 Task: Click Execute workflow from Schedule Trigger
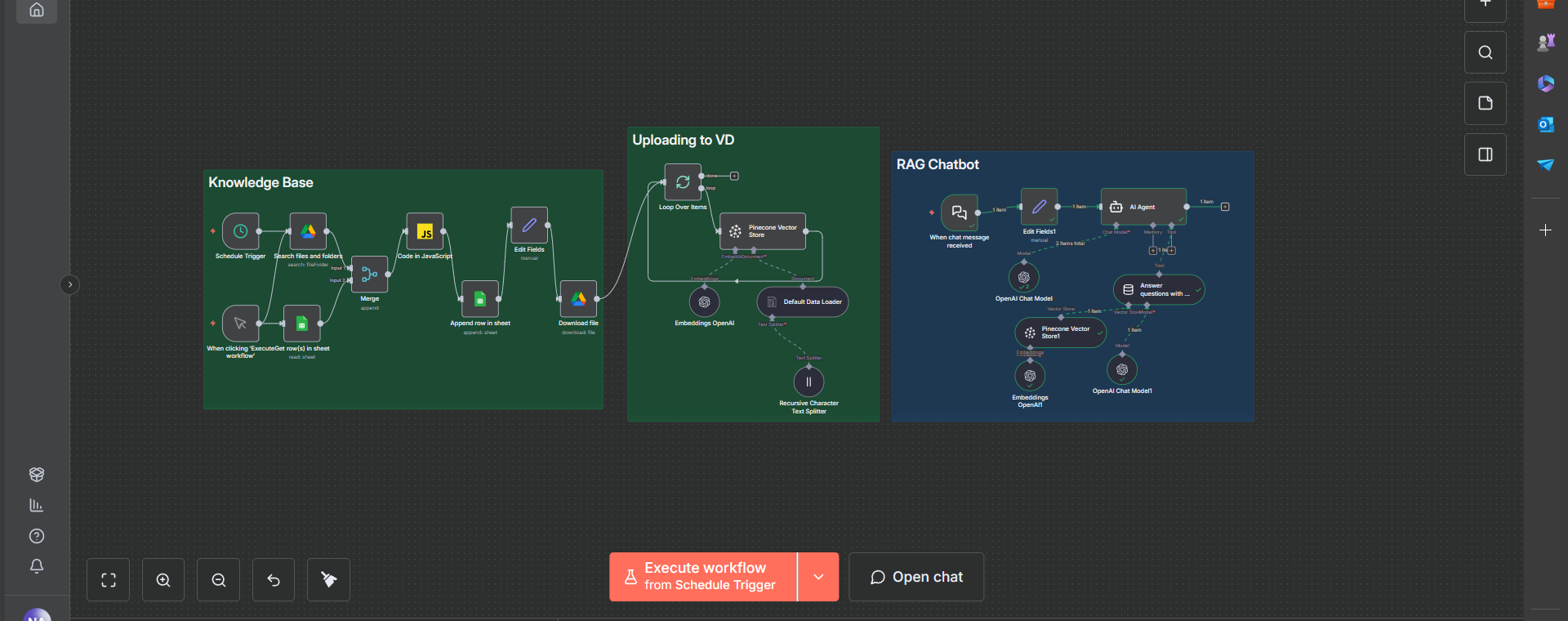point(703,577)
